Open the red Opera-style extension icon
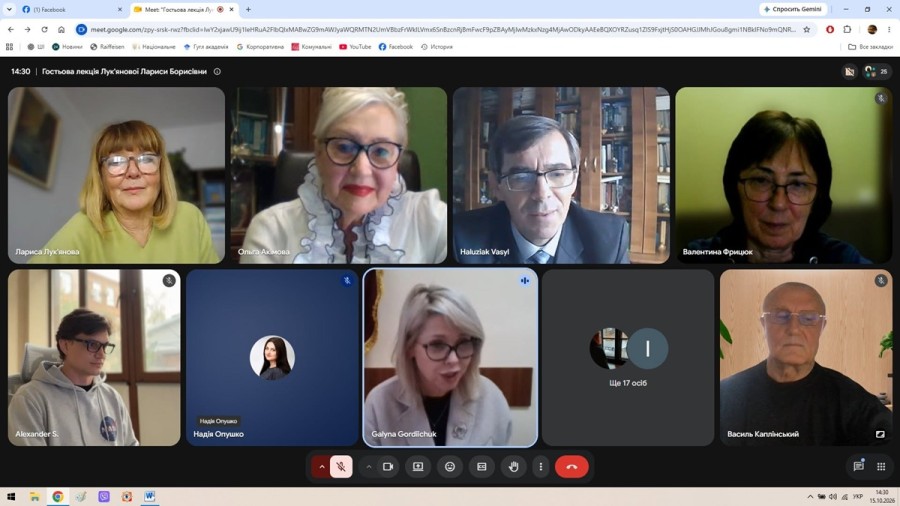The image size is (900, 506). pos(830,29)
